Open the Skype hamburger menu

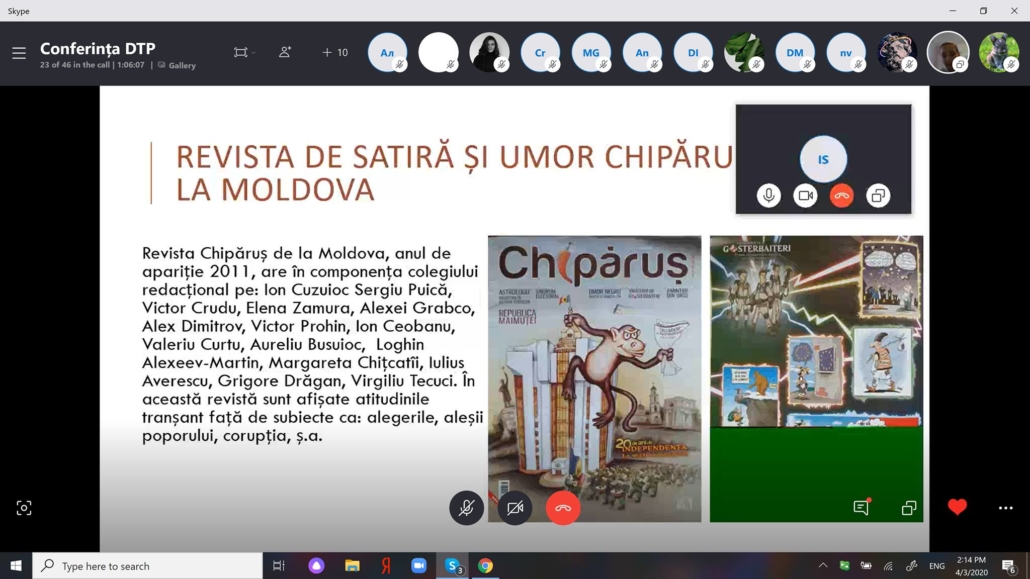tap(18, 53)
